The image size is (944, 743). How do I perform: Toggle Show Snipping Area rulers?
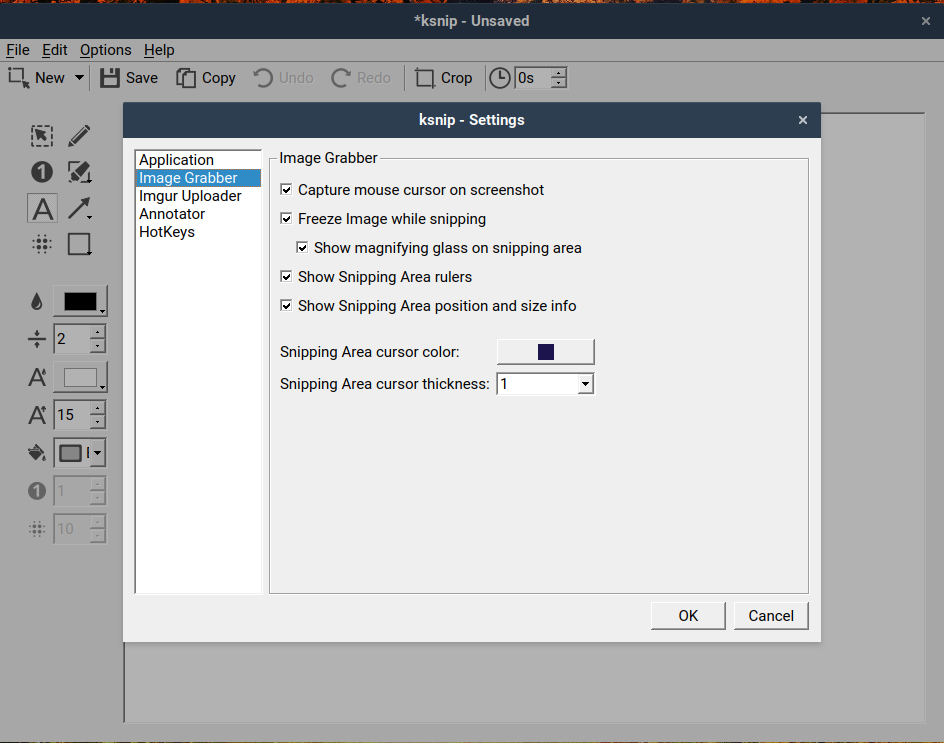point(287,277)
